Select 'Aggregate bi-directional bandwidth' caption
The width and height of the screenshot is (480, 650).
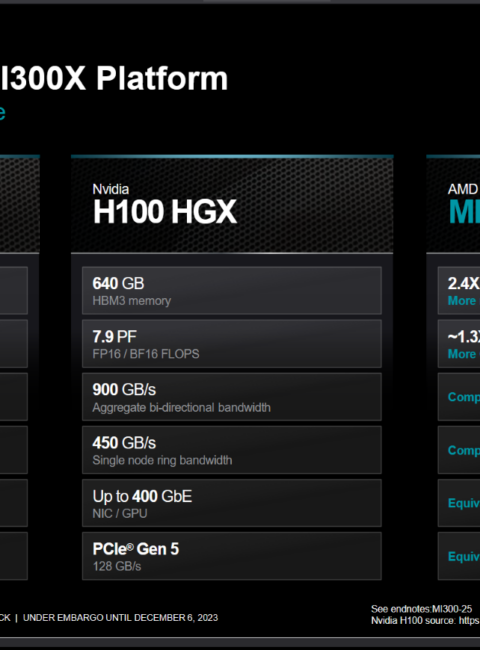coord(182,407)
